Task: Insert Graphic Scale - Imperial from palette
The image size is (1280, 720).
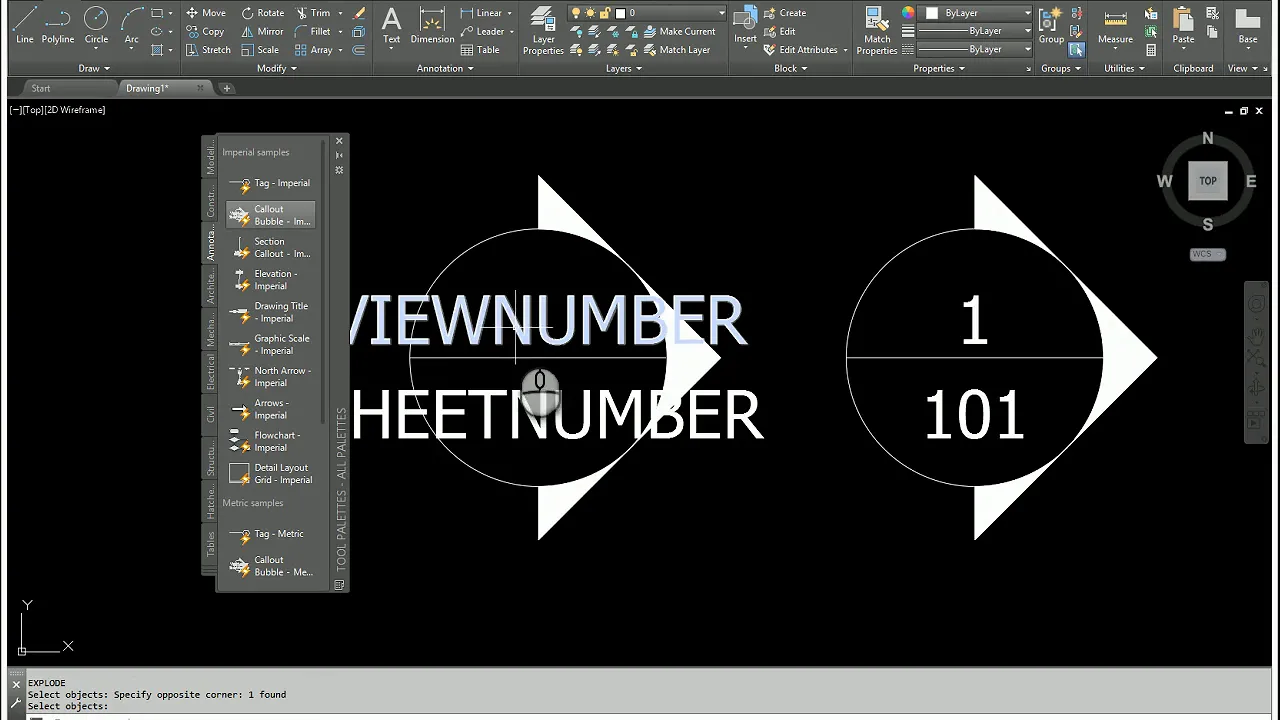Action: [271, 345]
